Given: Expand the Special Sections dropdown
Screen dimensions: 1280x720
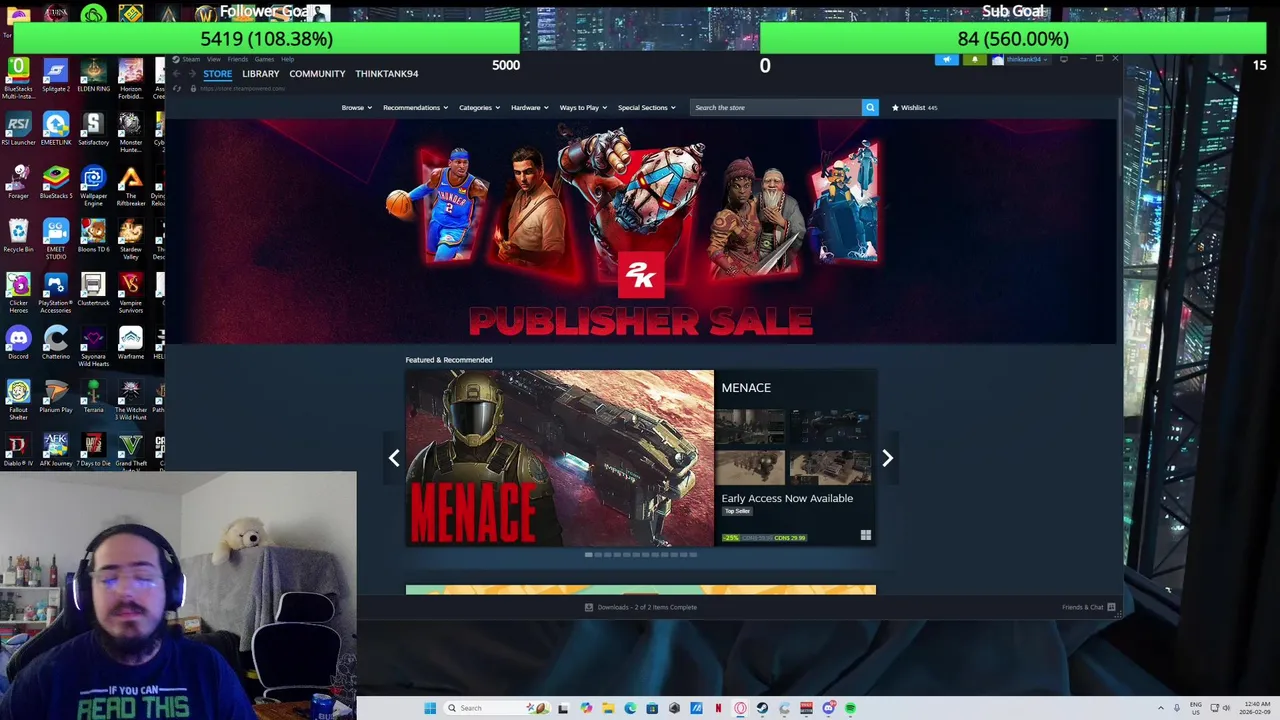Looking at the screenshot, I should point(646,107).
